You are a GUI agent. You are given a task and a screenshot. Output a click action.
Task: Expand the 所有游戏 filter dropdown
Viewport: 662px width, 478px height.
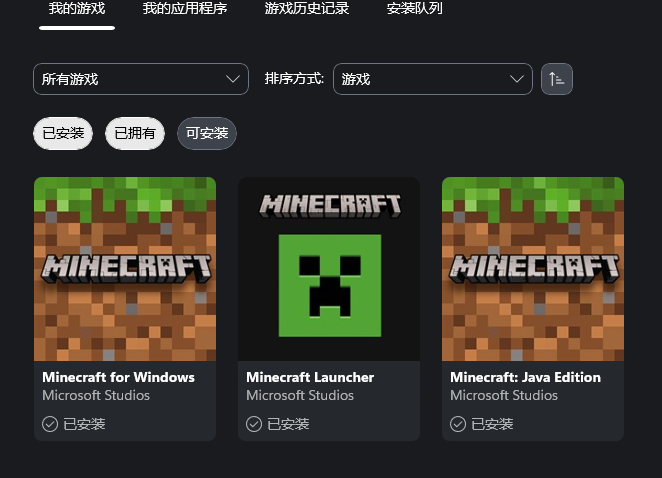click(141, 79)
